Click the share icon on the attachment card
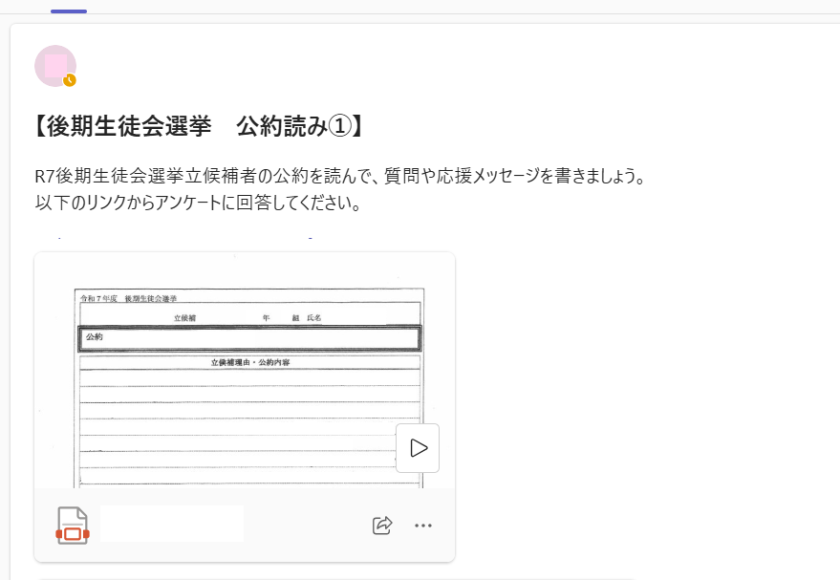Screen dimensions: 840x580 [x=382, y=525]
